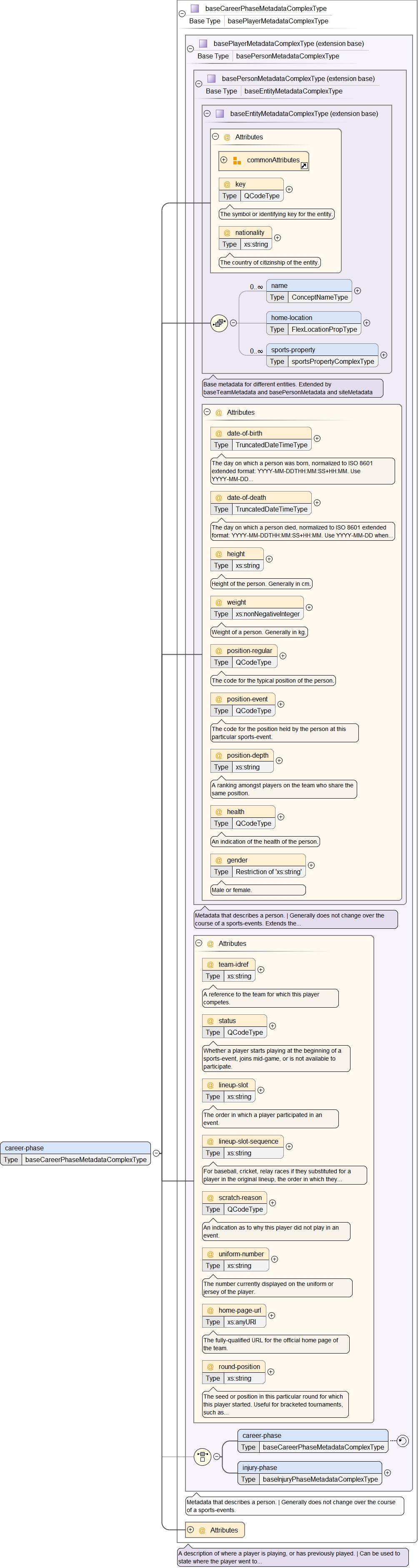Click the purple basePersonMetadataComplexType type icon
The width and height of the screenshot is (418, 1568).
coord(211,78)
